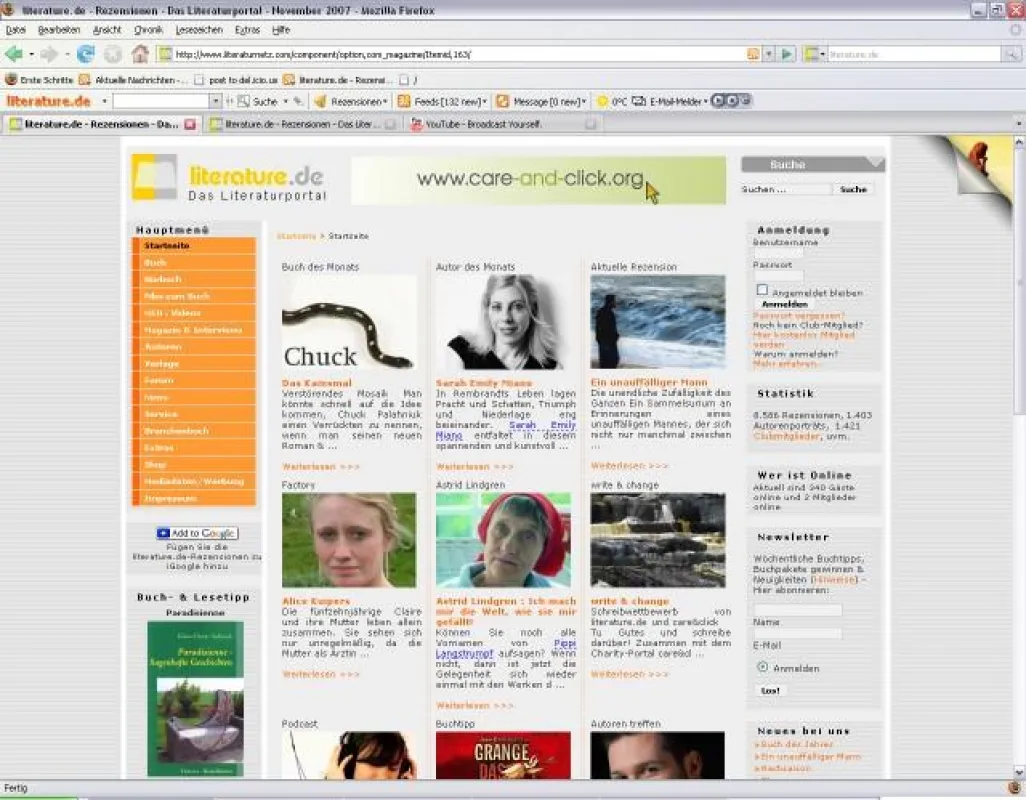Open the Rezensionen toolbar dropdown arrow

click(x=385, y=101)
